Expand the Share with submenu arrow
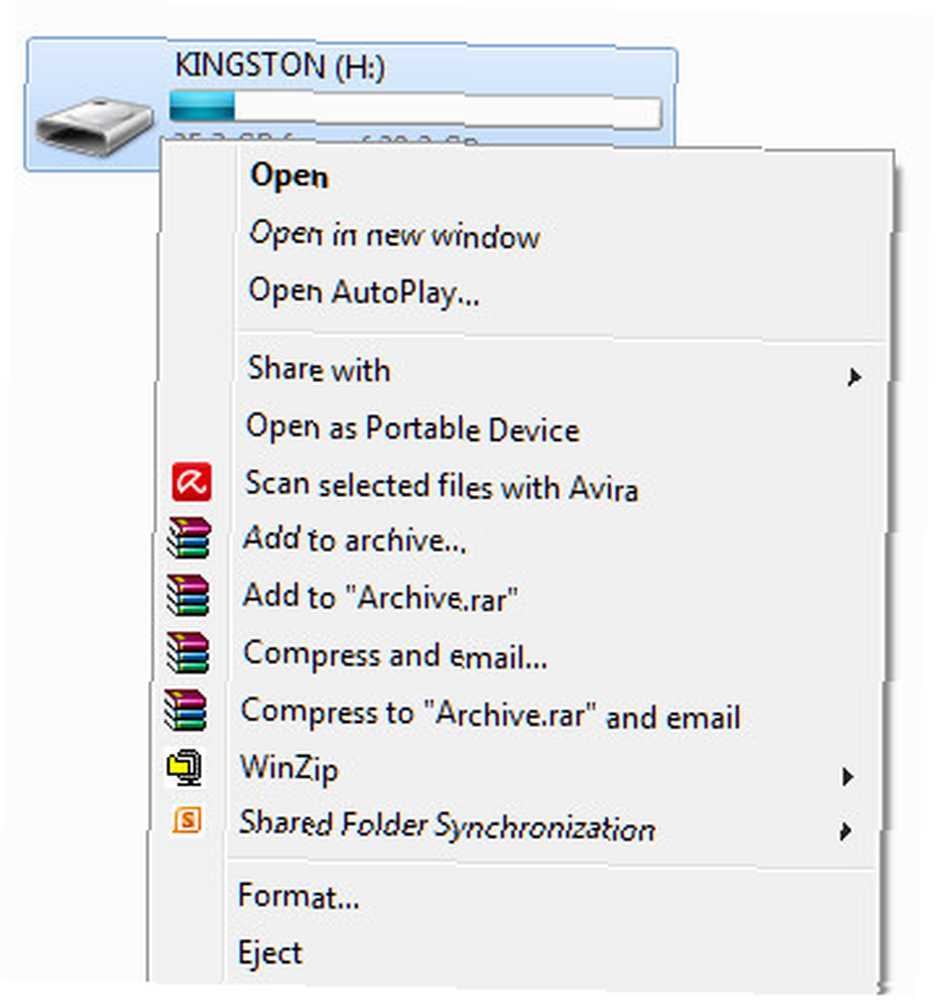937x1000 pixels. coord(853,378)
